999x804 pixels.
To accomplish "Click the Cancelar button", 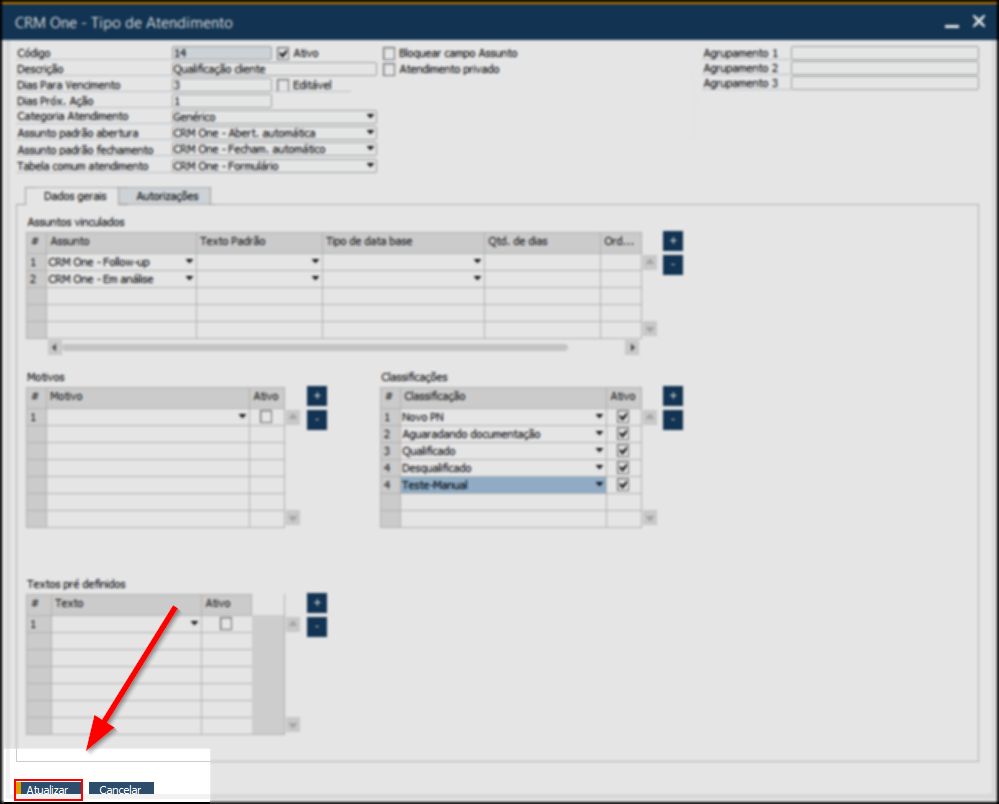I will [120, 790].
